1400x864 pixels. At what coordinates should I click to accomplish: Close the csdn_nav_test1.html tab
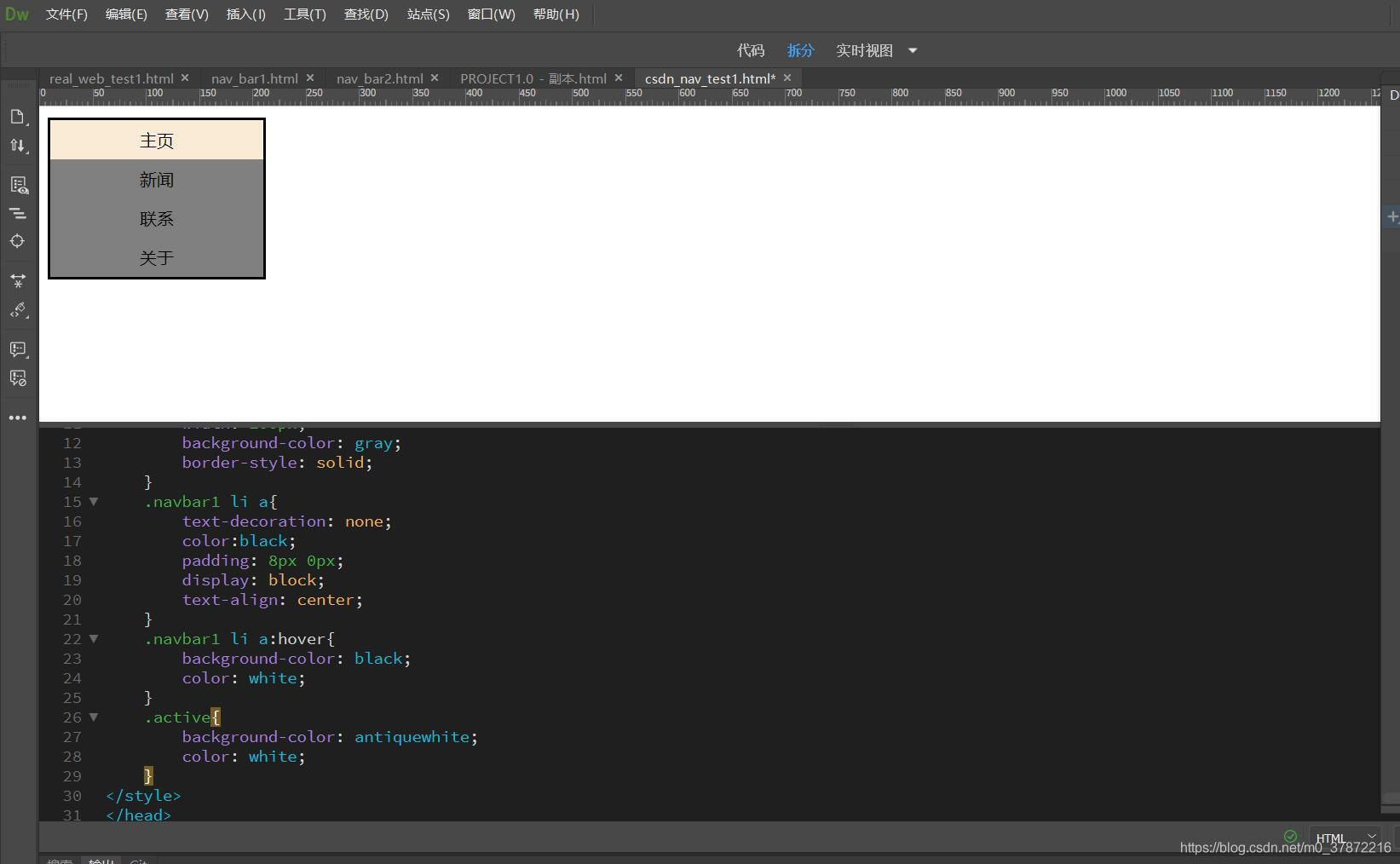click(787, 78)
